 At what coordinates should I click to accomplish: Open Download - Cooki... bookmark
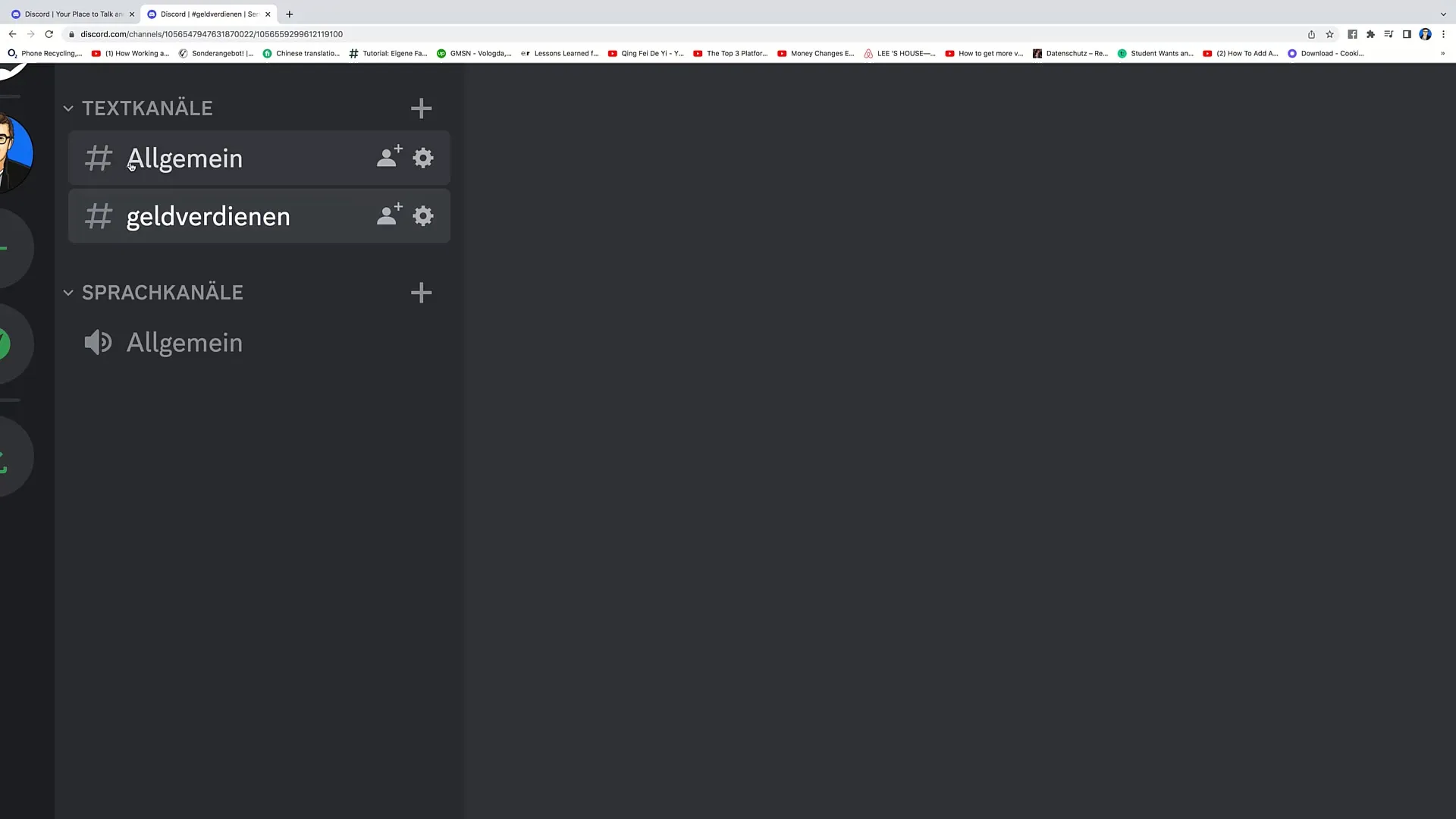[1326, 53]
